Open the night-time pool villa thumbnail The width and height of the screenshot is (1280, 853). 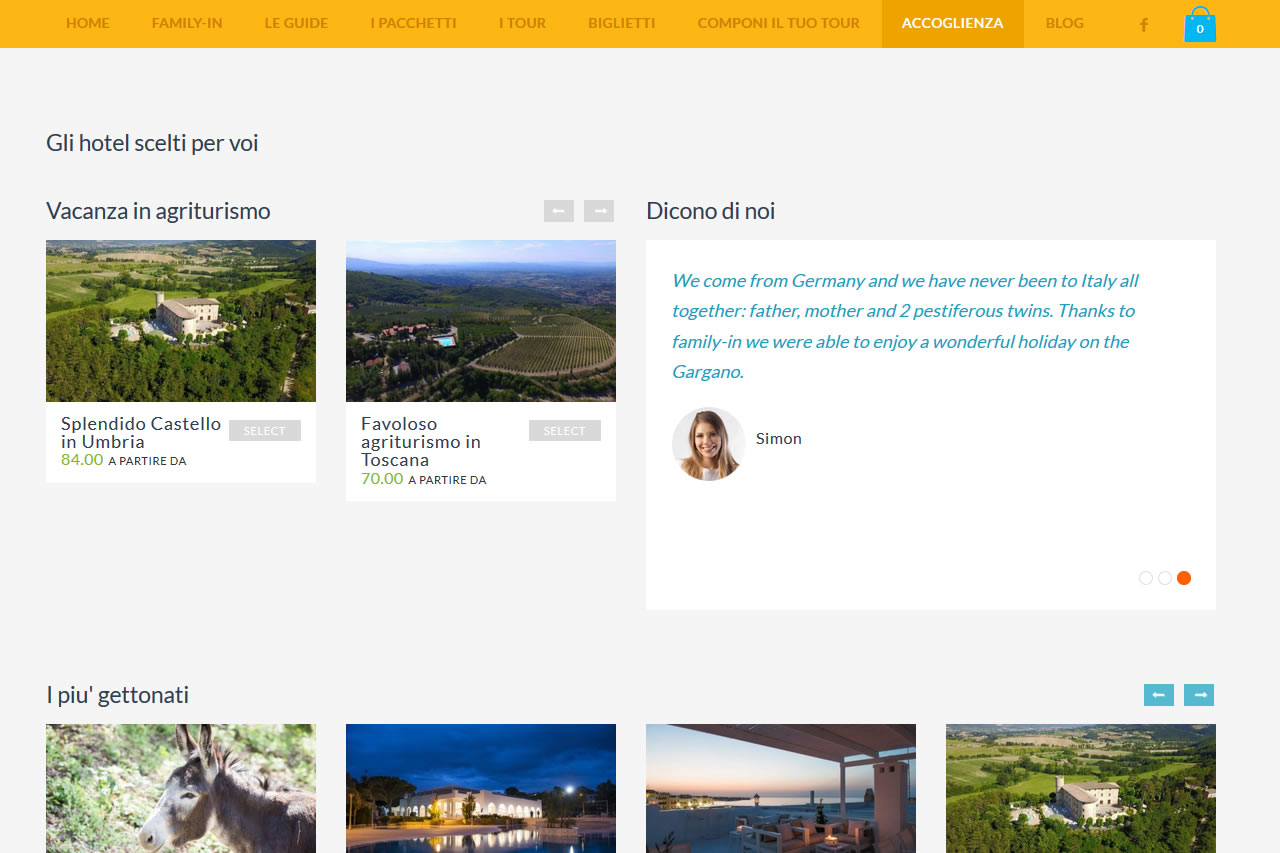(481, 788)
